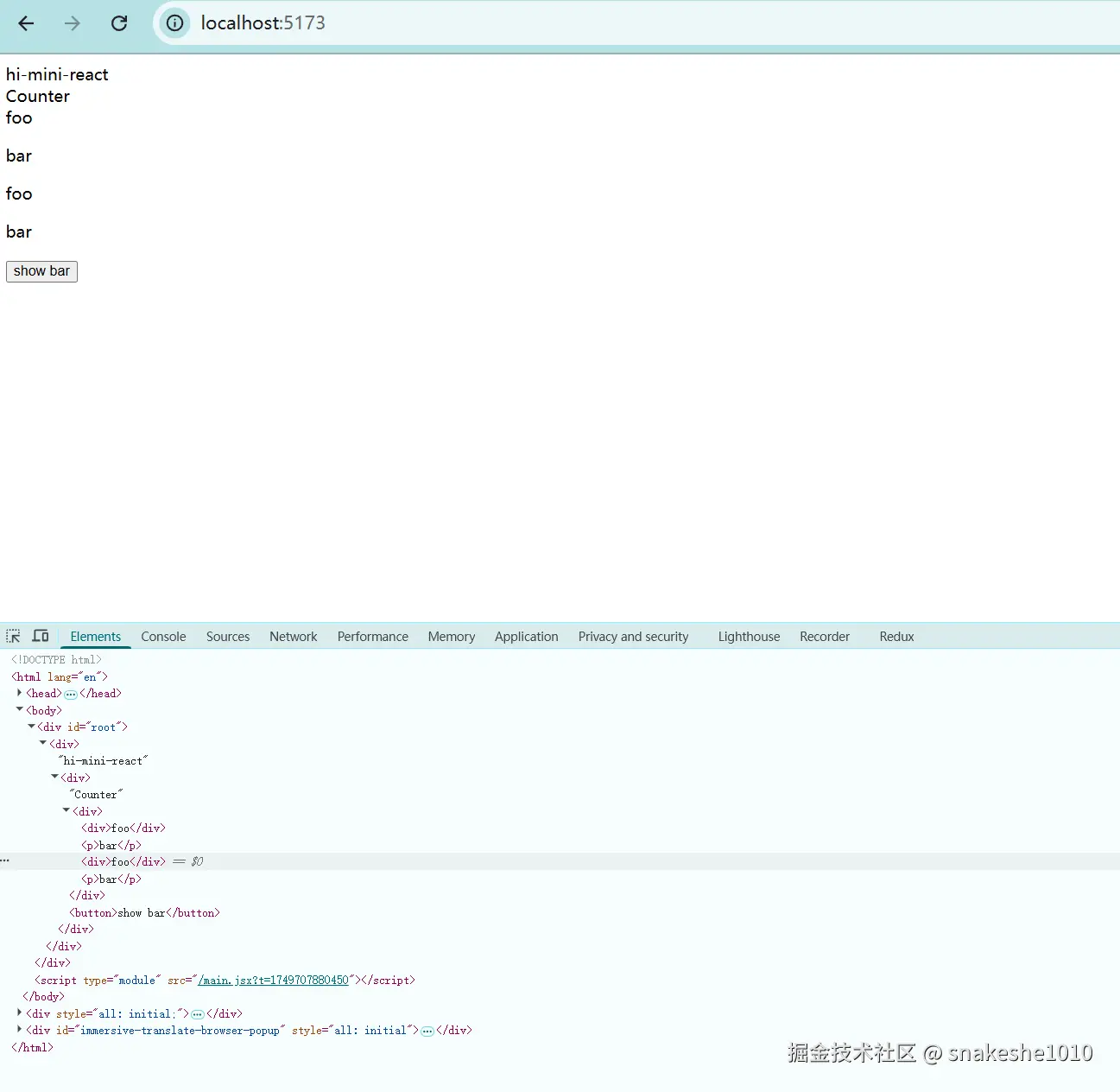Select the last p bar element row
Viewport: 1120px width, 1092px height.
point(111,879)
